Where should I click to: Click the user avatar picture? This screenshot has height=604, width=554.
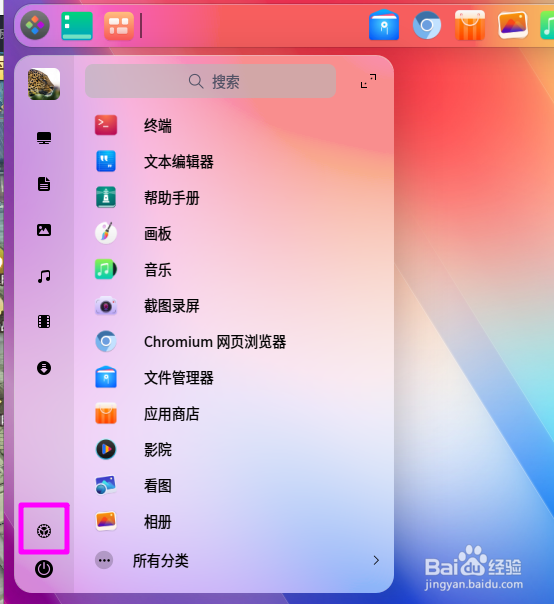(44, 84)
